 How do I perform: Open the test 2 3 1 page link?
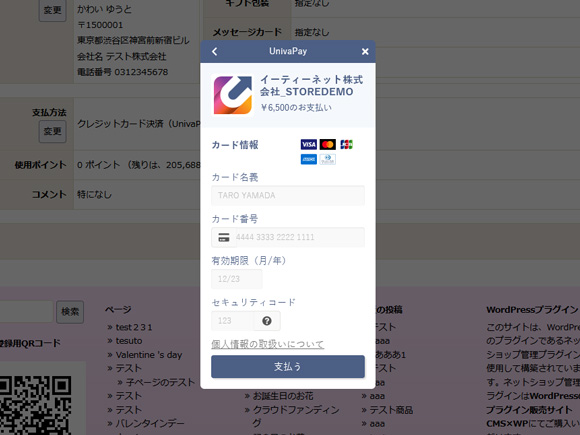134,327
